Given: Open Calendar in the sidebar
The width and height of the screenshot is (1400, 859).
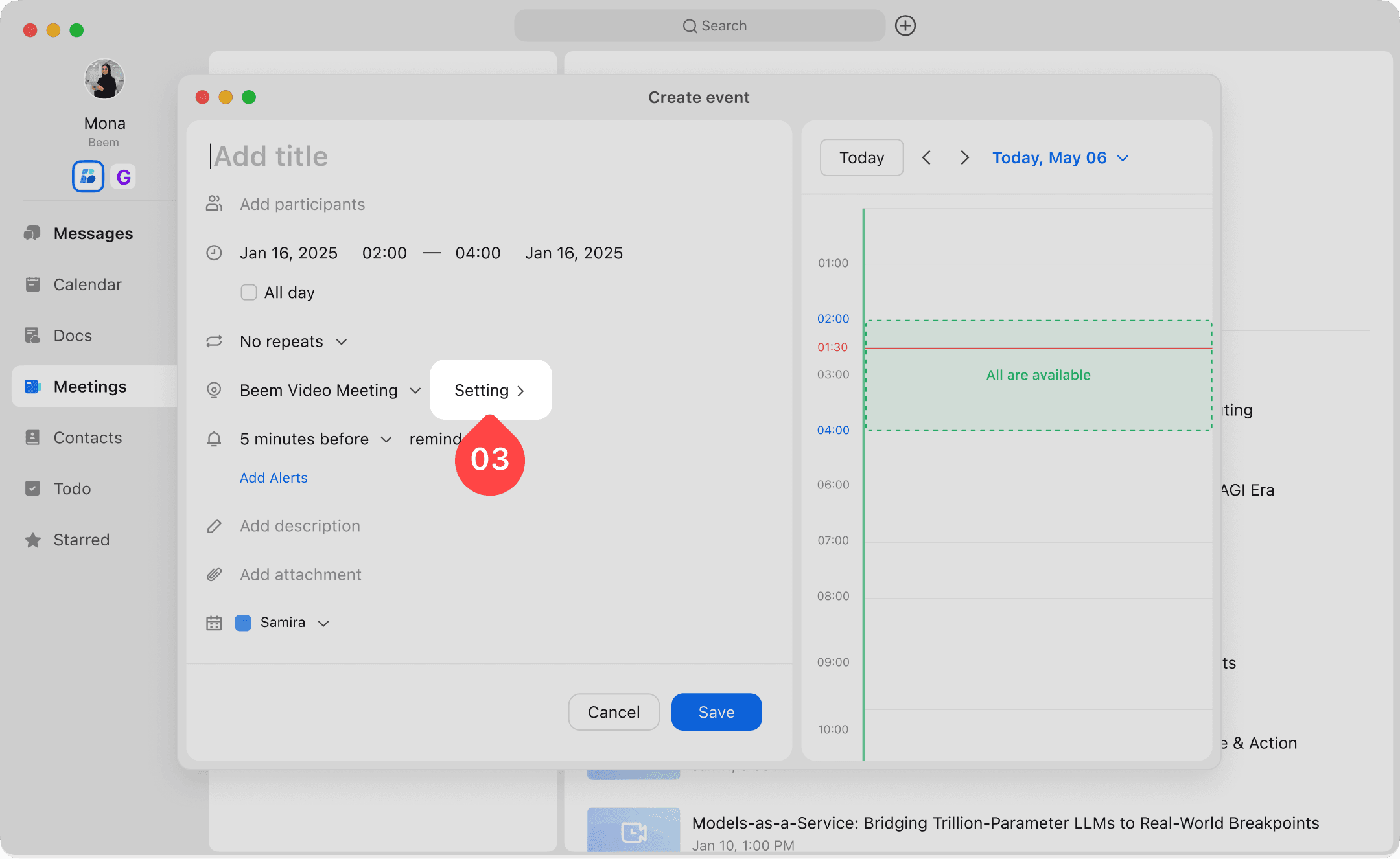Looking at the screenshot, I should 87,284.
